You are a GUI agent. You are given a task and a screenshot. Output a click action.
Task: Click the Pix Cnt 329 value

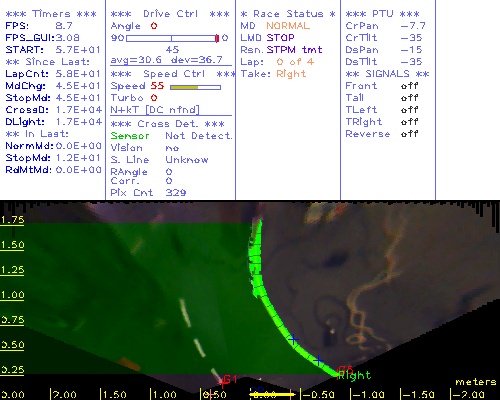pos(176,193)
